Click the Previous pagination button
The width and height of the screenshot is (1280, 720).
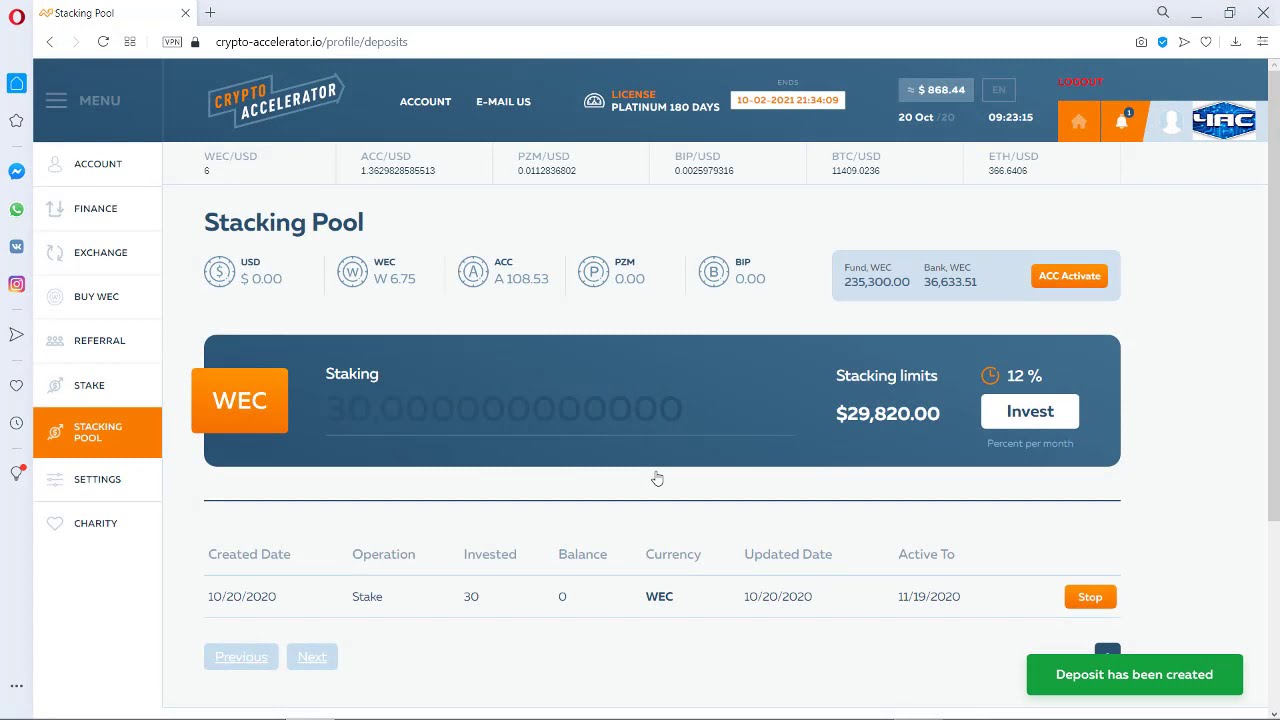tap(241, 657)
